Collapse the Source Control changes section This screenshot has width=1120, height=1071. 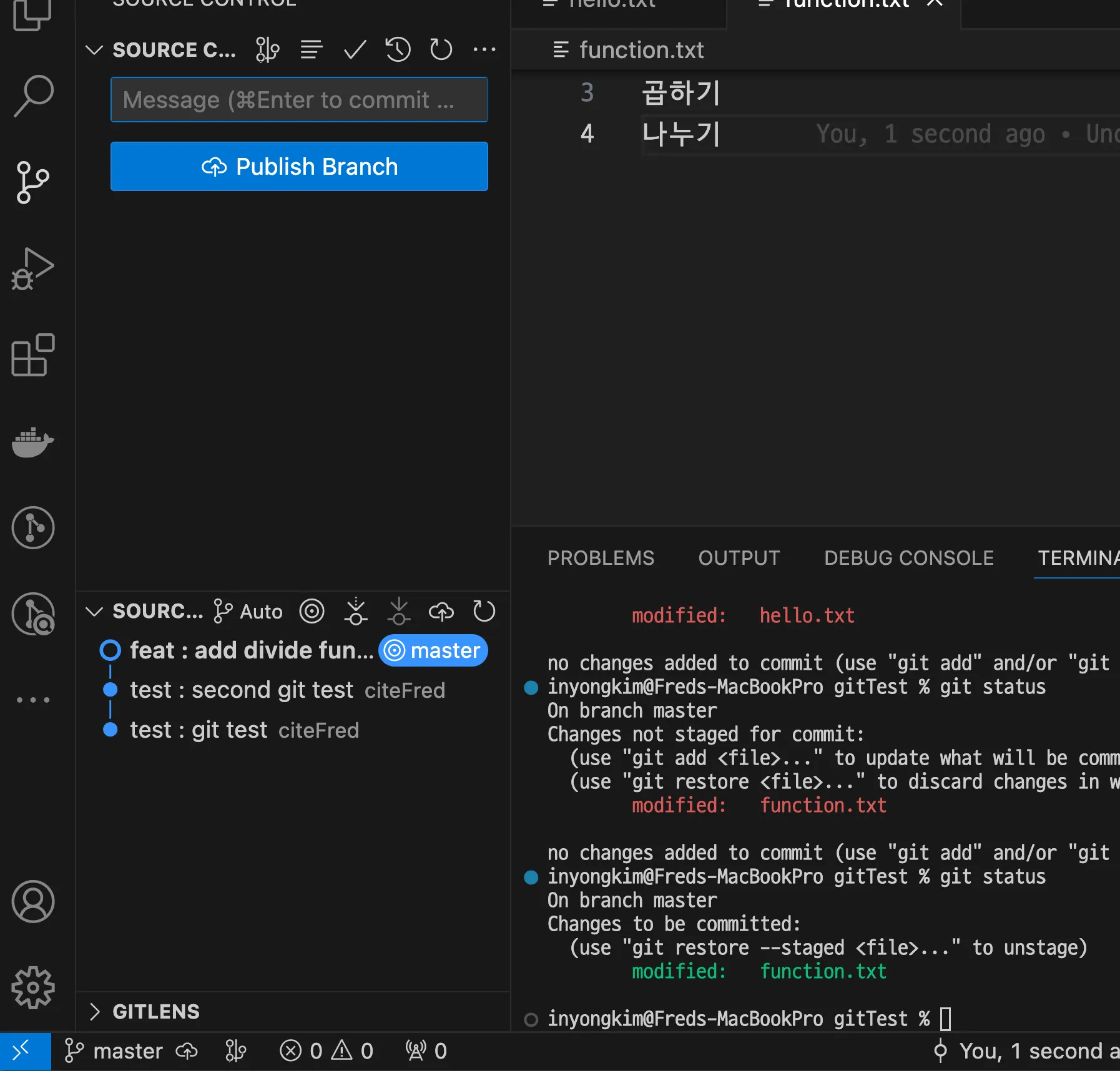tap(94, 50)
